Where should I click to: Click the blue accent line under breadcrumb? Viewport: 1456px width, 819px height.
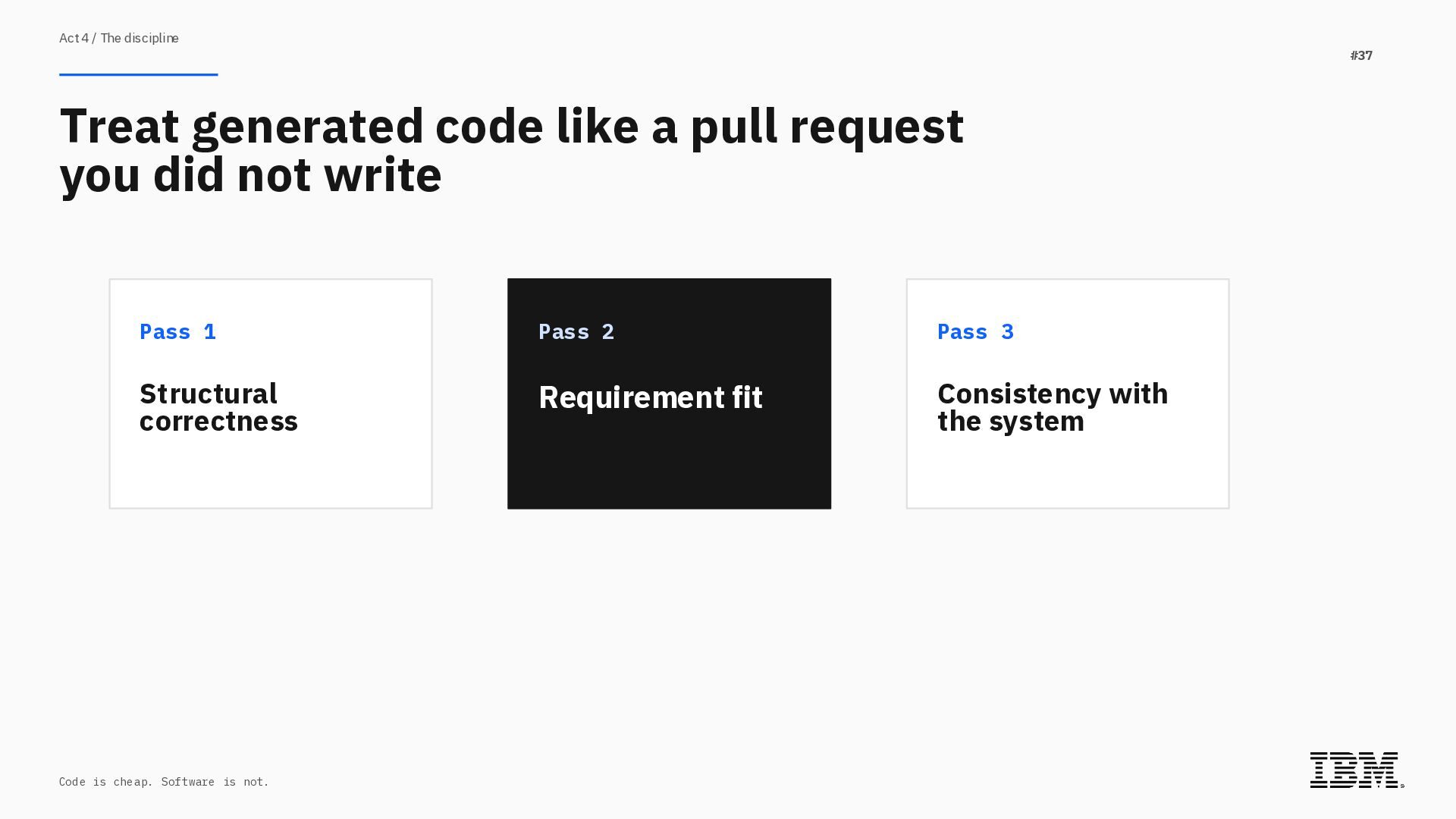pos(138,74)
